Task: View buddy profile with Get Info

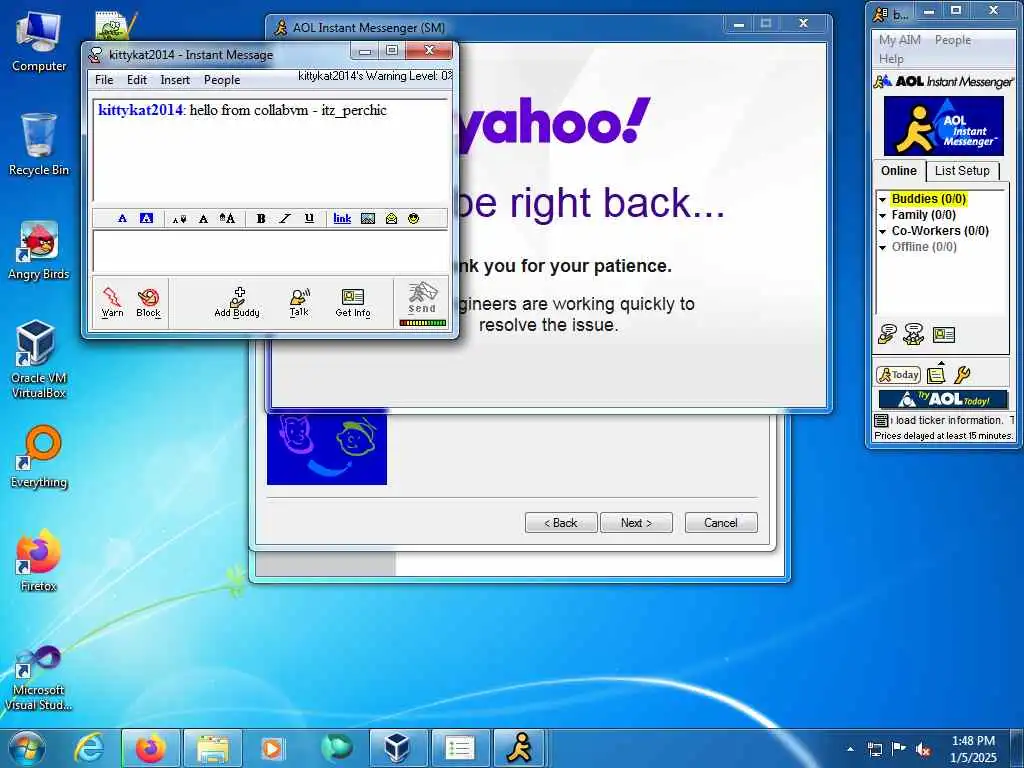Action: pyautogui.click(x=353, y=302)
